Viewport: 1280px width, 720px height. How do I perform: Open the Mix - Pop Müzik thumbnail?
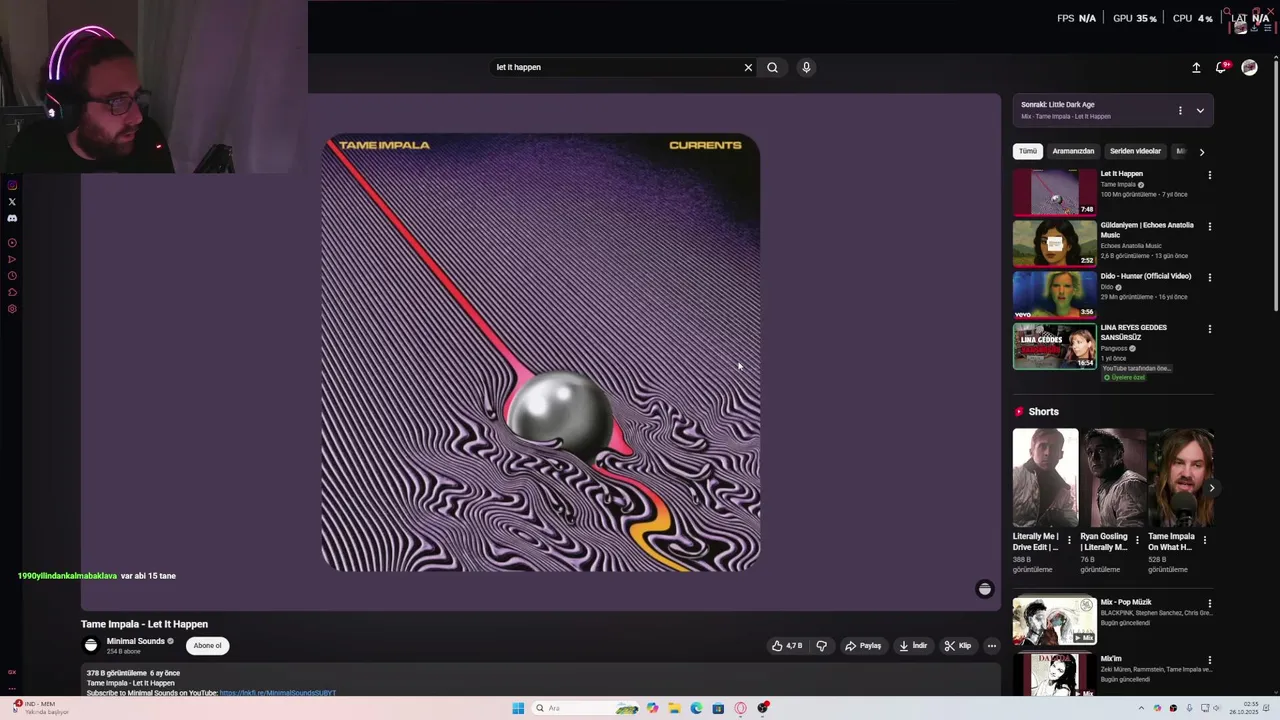[1054, 621]
